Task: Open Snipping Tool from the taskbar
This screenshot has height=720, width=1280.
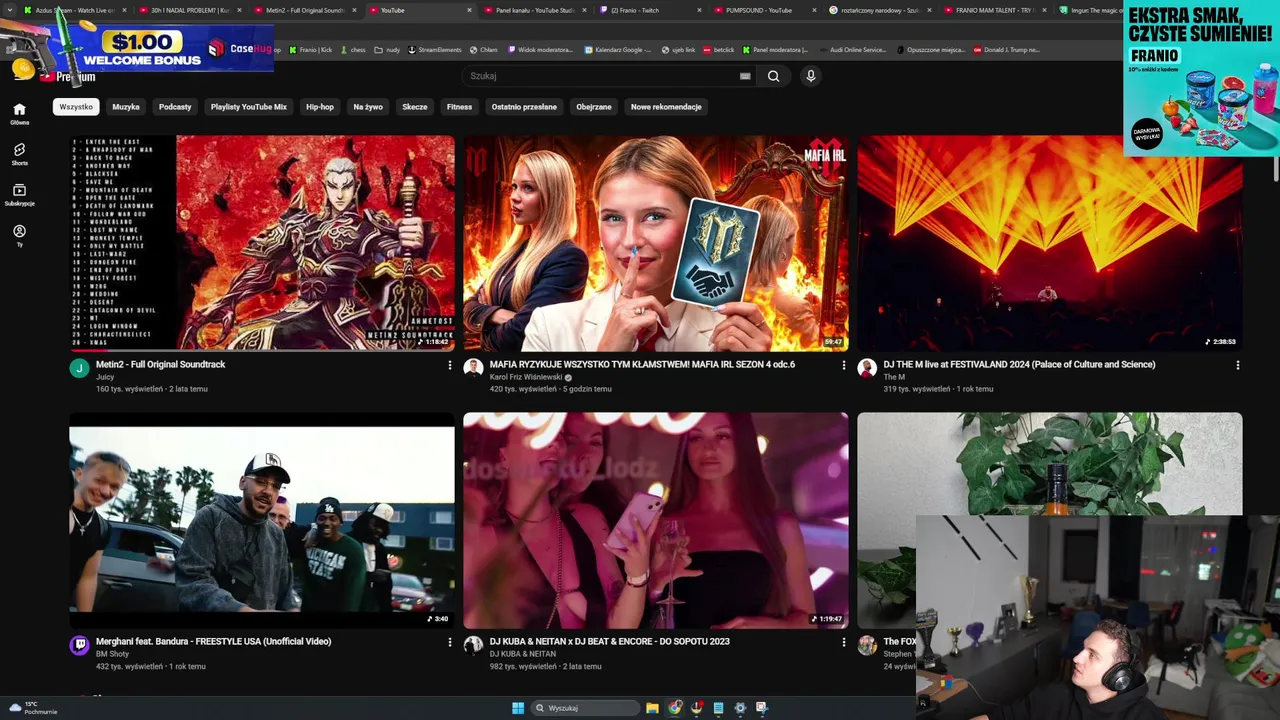Action: [x=762, y=708]
